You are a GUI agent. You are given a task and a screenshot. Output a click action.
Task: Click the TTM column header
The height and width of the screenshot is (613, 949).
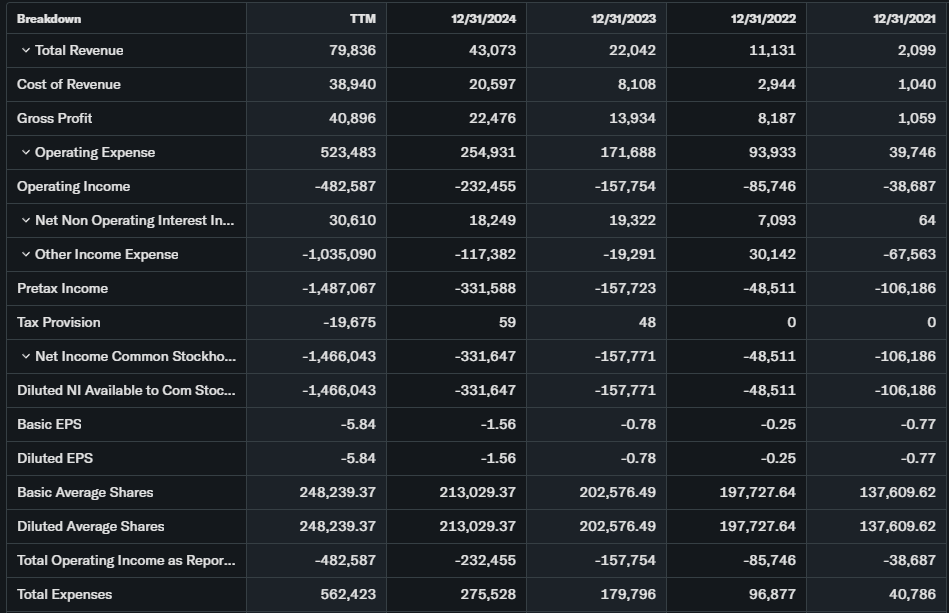pyautogui.click(x=363, y=19)
